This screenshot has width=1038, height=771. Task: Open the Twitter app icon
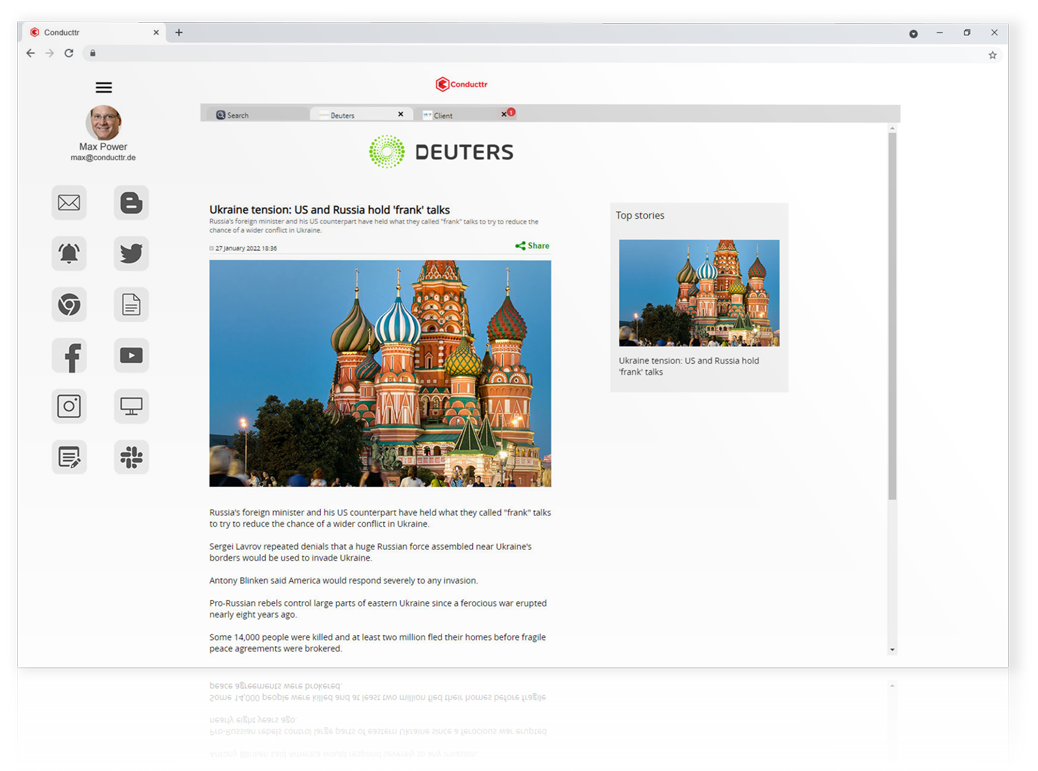click(x=131, y=253)
